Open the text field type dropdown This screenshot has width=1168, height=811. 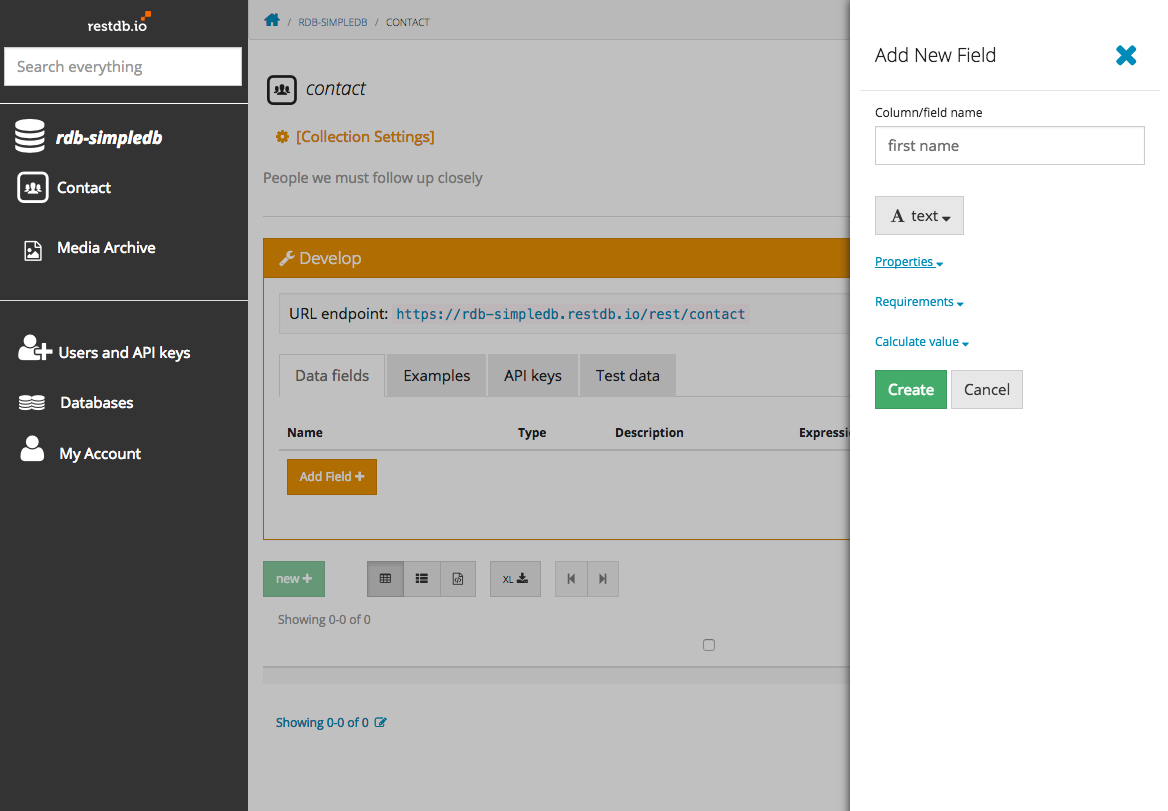point(919,216)
